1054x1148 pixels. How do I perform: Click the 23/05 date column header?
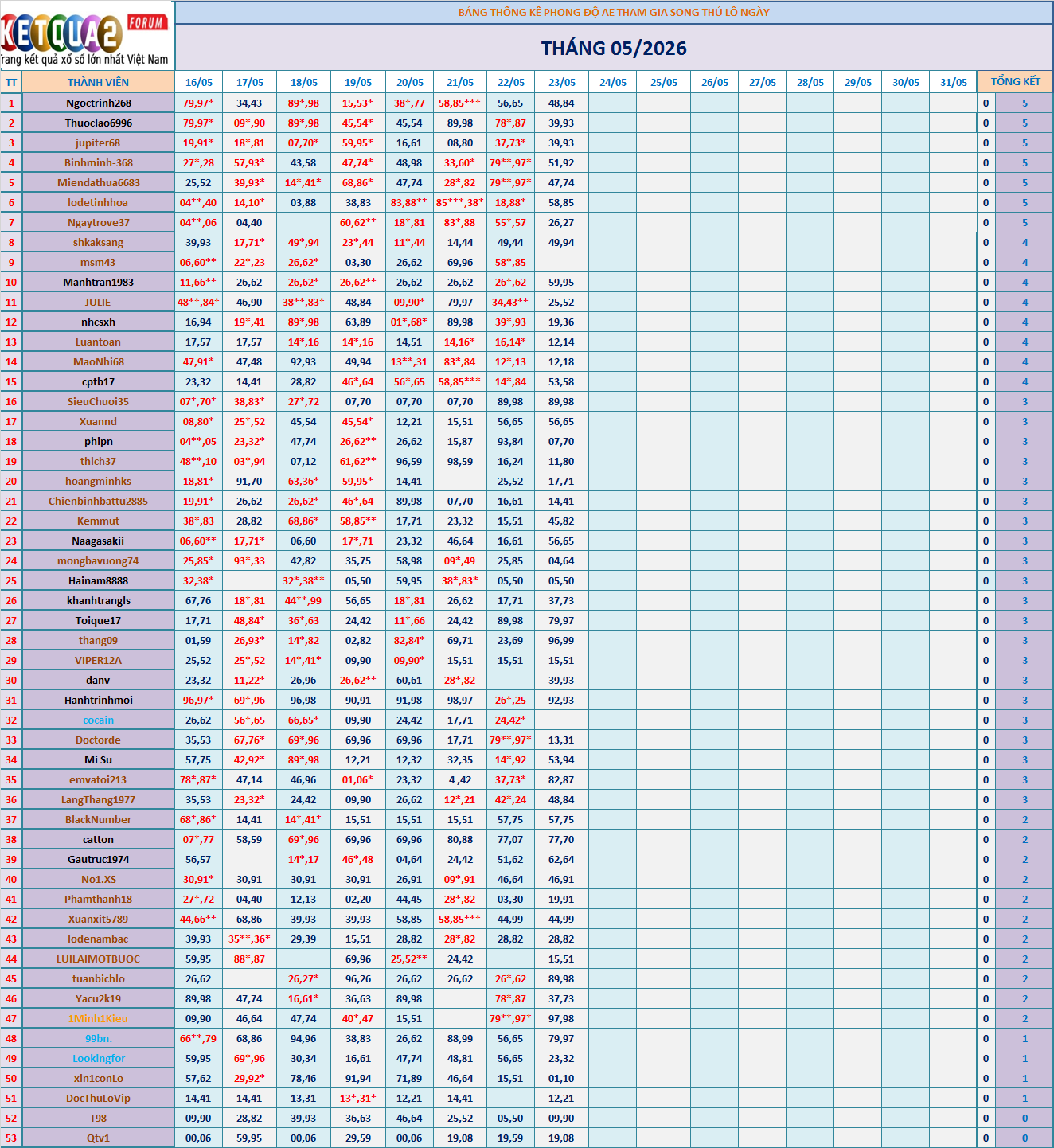[x=562, y=82]
